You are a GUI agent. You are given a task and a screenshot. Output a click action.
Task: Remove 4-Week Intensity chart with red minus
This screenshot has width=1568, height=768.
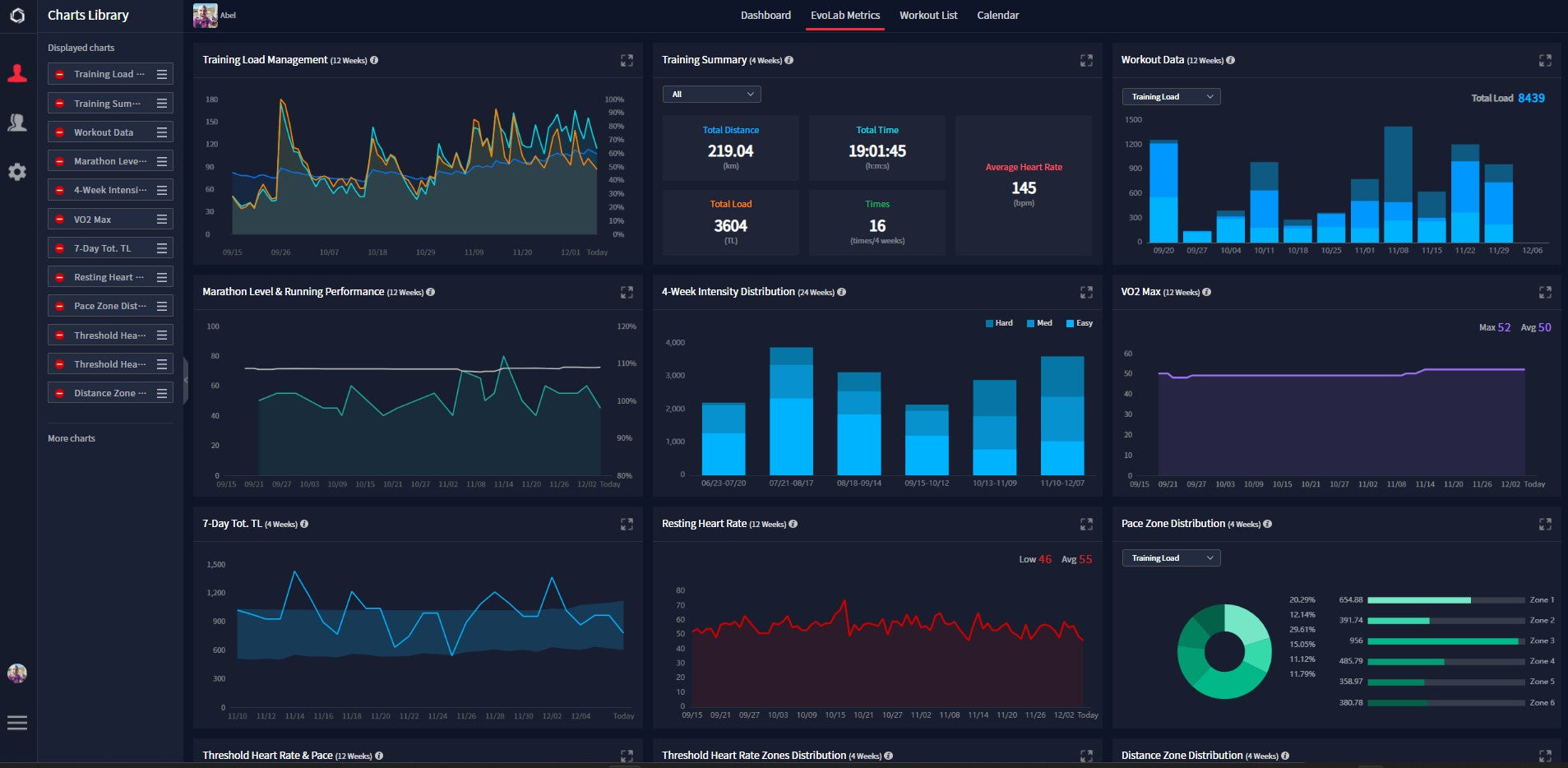tap(59, 190)
